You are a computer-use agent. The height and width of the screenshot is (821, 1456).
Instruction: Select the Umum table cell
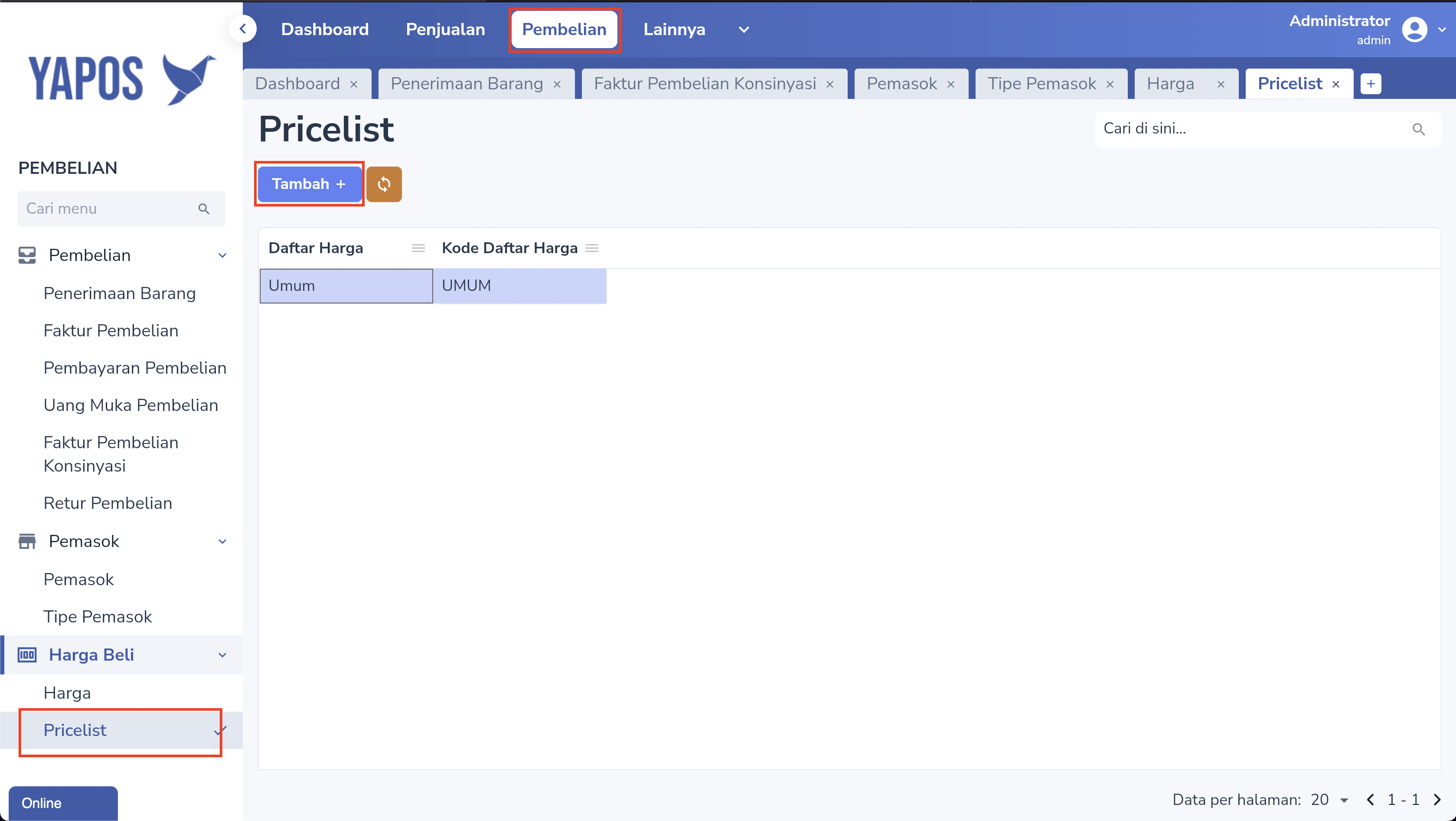346,286
